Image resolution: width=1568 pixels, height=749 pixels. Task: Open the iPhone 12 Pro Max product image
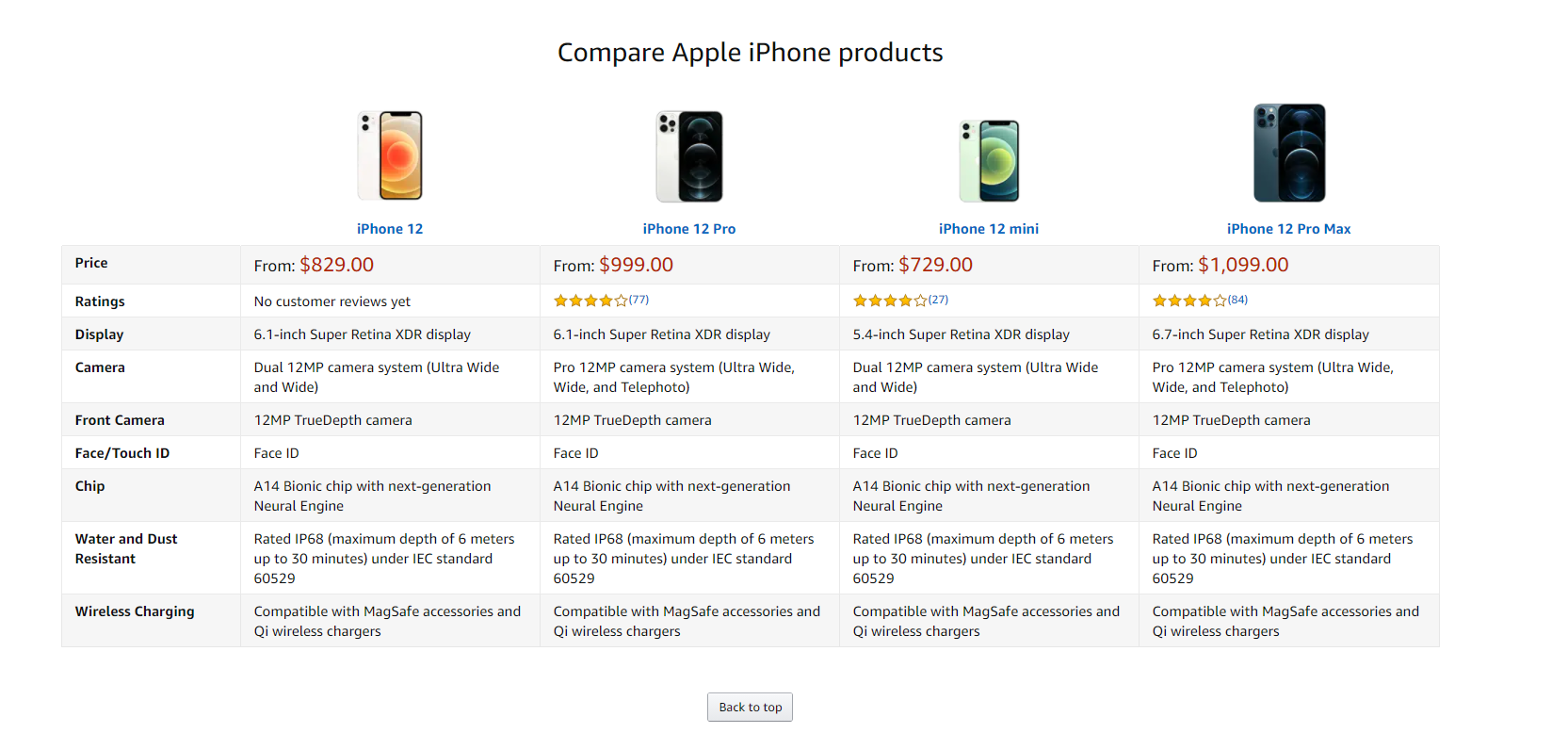(1289, 153)
